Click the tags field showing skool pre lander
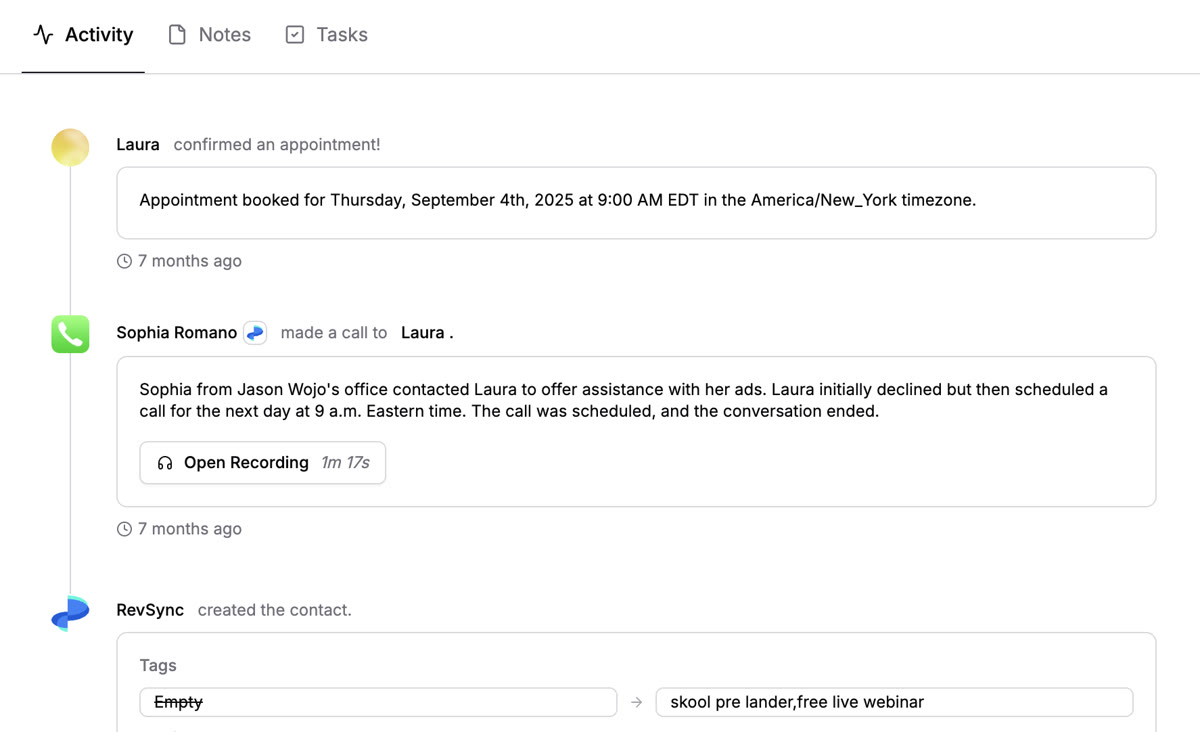 coord(893,702)
